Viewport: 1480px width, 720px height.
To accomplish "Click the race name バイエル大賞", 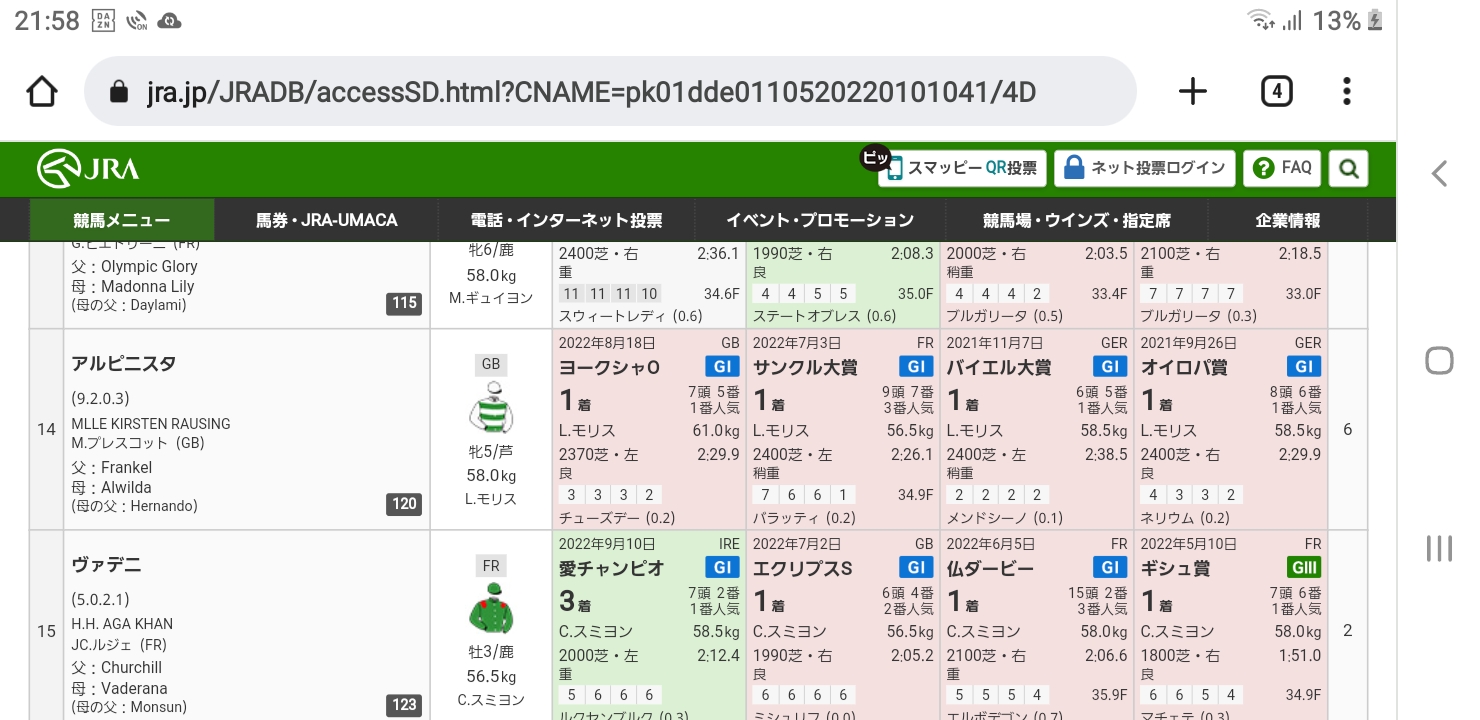I will point(999,368).
